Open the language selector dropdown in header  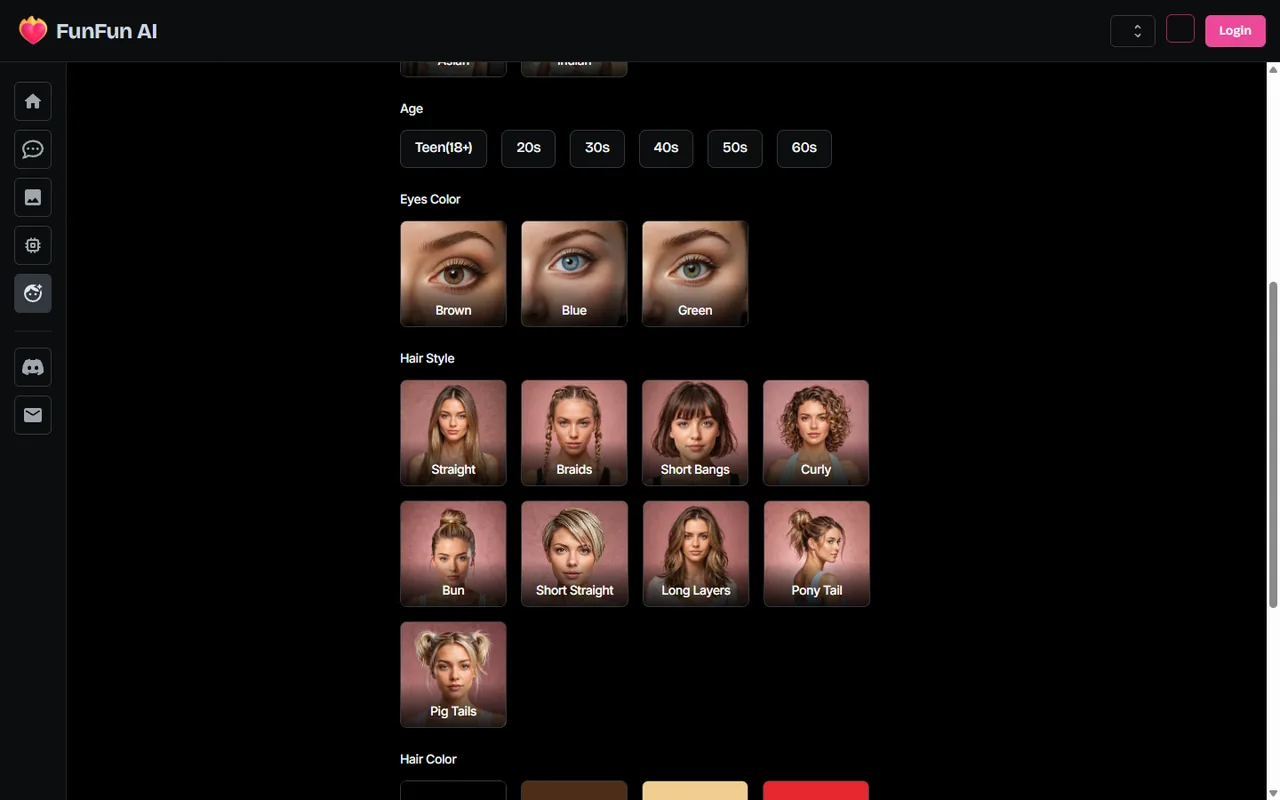coord(1133,31)
